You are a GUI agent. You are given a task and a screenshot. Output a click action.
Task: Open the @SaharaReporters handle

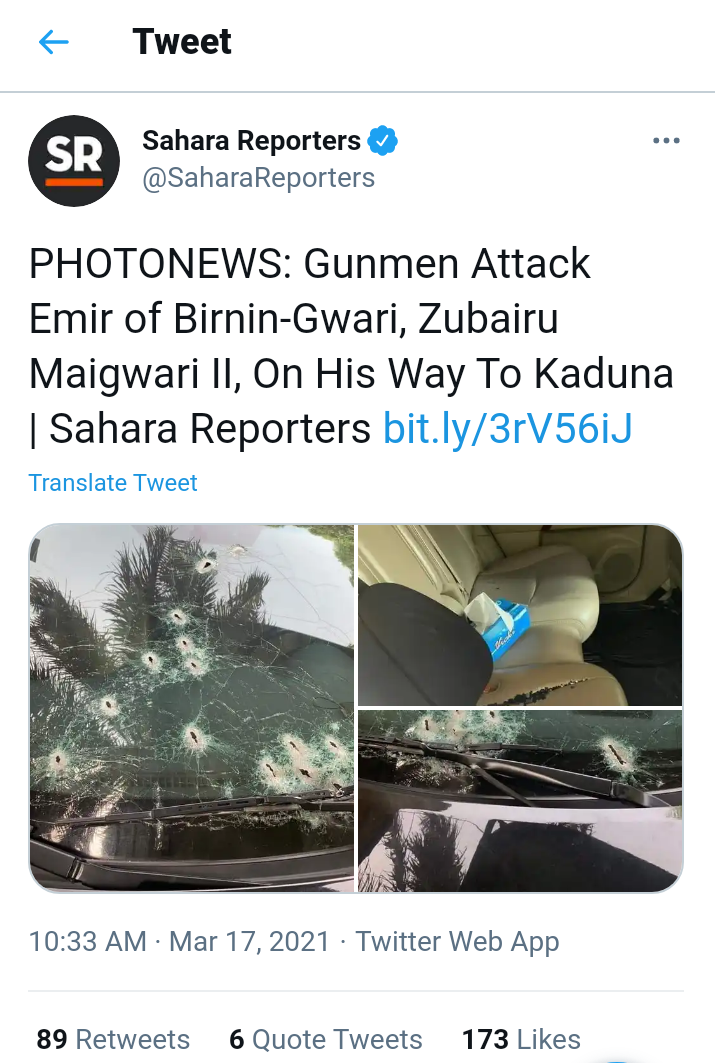click(x=258, y=178)
